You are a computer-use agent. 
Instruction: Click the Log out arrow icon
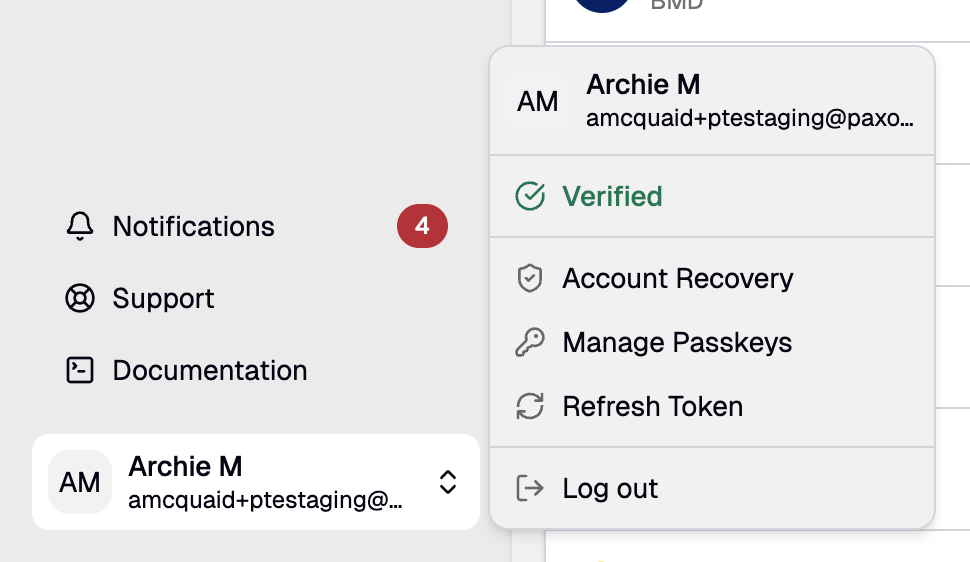pyautogui.click(x=530, y=488)
